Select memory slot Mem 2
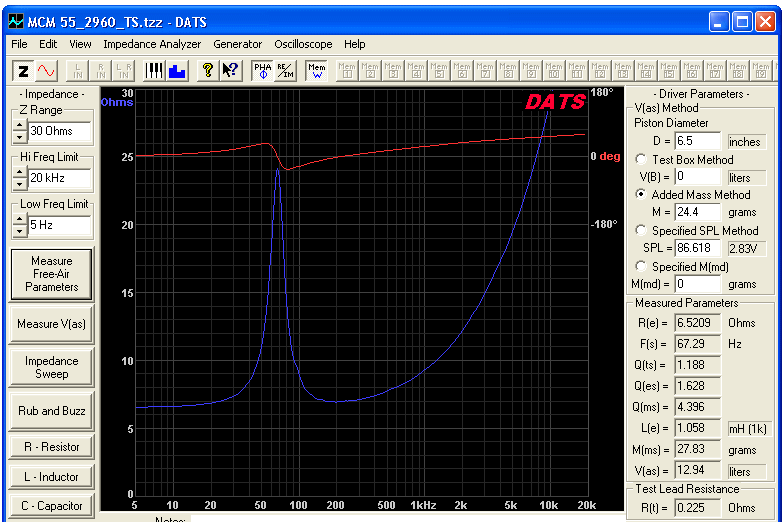This screenshot has width=784, height=522. tap(370, 71)
